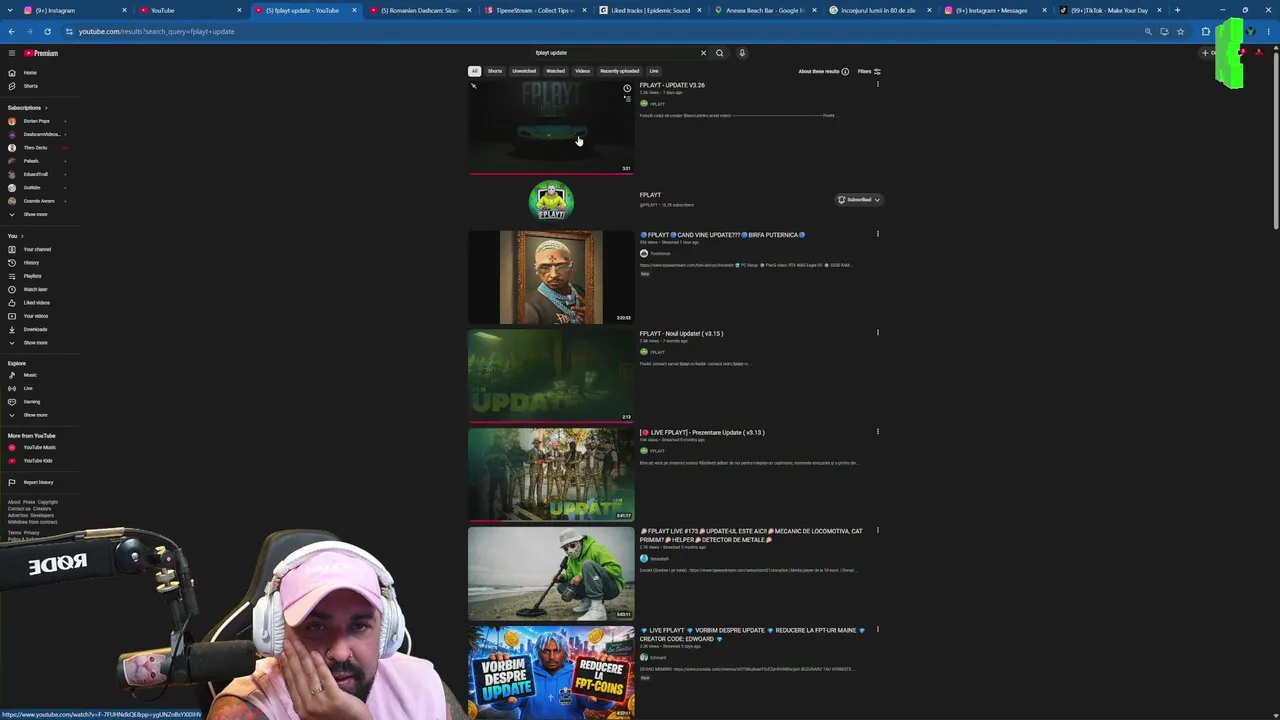Open Theo Zeciu subscription channel

(x=35, y=148)
